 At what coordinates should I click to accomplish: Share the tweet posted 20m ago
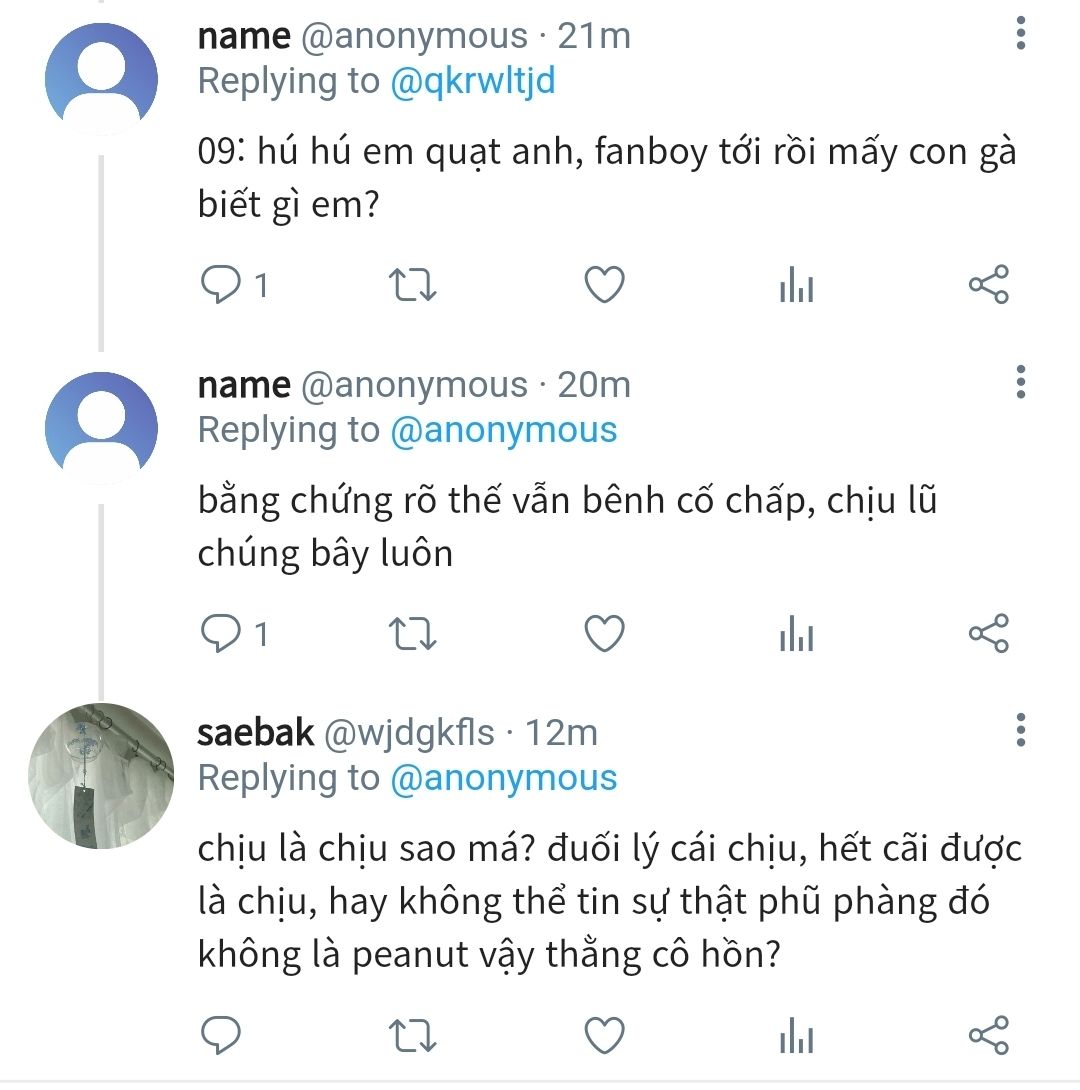(989, 634)
